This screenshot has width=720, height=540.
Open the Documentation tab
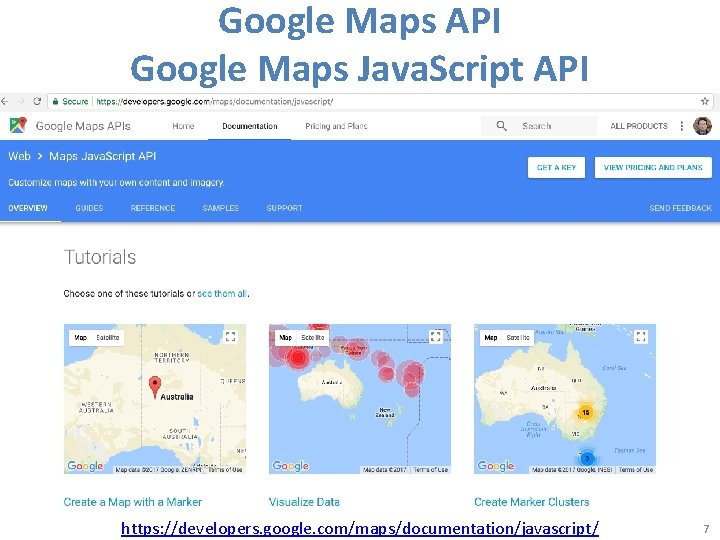click(250, 126)
